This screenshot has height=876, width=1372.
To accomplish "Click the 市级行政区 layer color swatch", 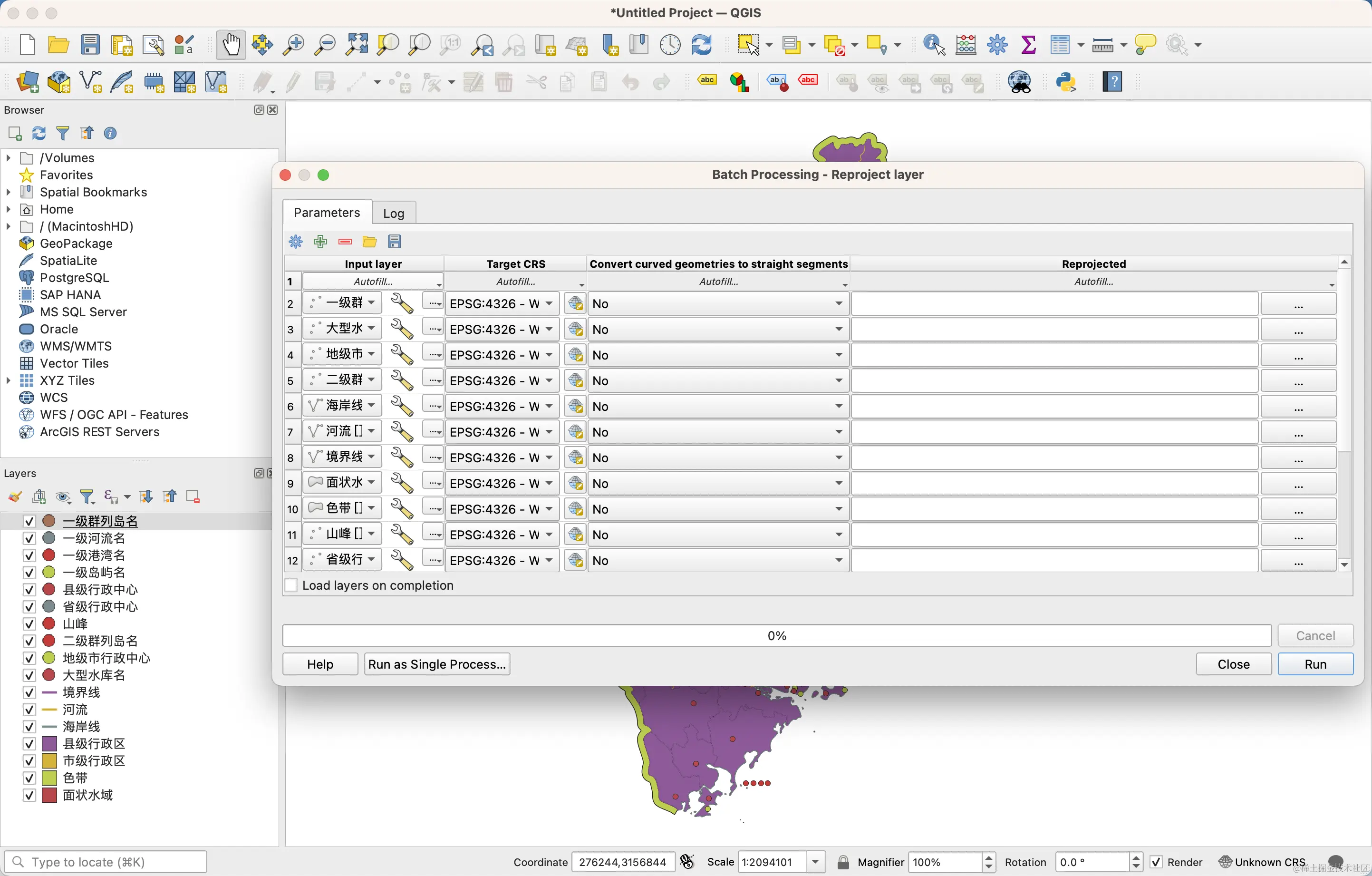I will tap(49, 761).
